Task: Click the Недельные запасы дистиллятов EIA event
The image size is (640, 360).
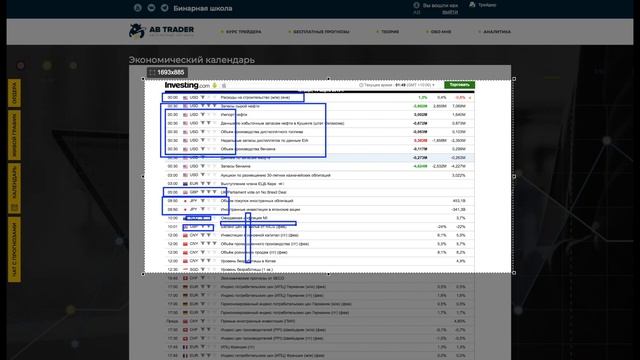Action: [264, 140]
